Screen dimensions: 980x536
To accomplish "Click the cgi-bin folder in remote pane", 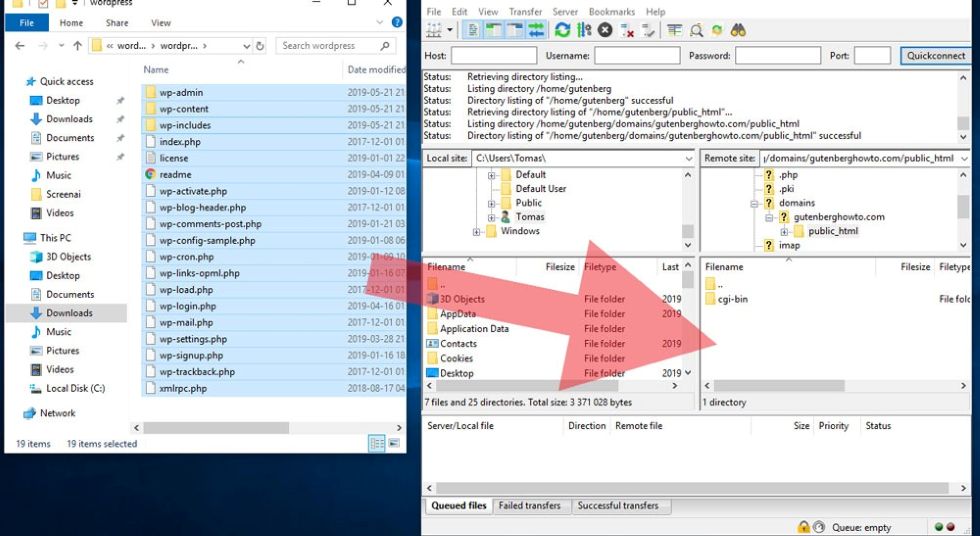I will click(726, 299).
